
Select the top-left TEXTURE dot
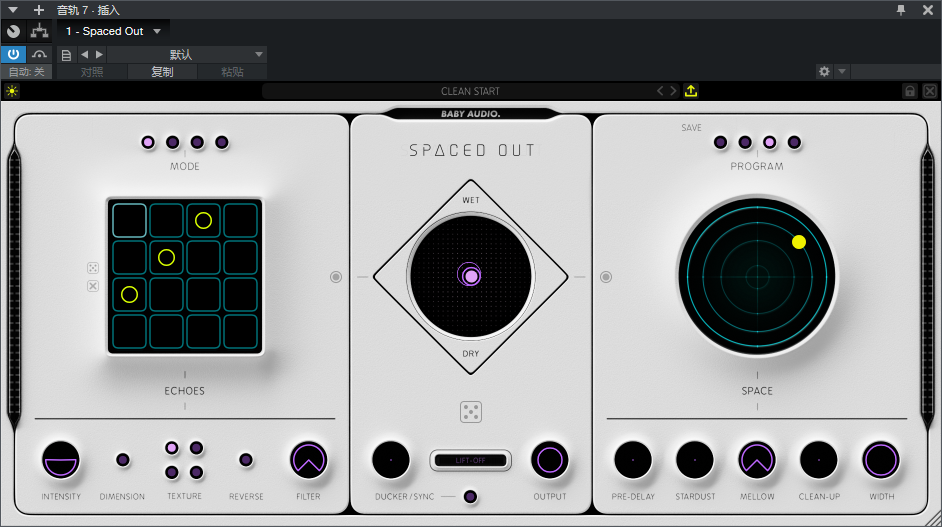171,448
